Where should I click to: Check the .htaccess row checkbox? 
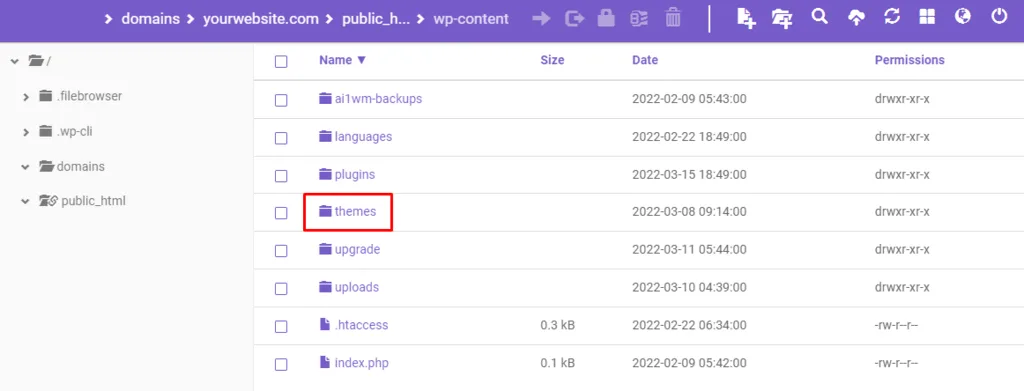281,326
